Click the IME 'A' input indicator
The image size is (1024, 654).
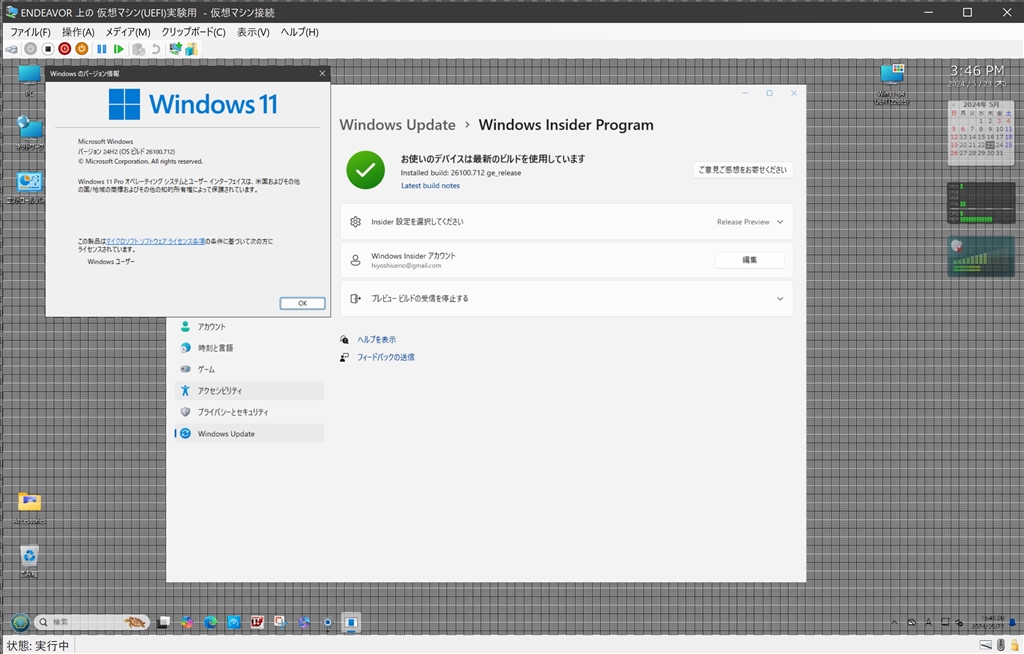pyautogui.click(x=928, y=623)
